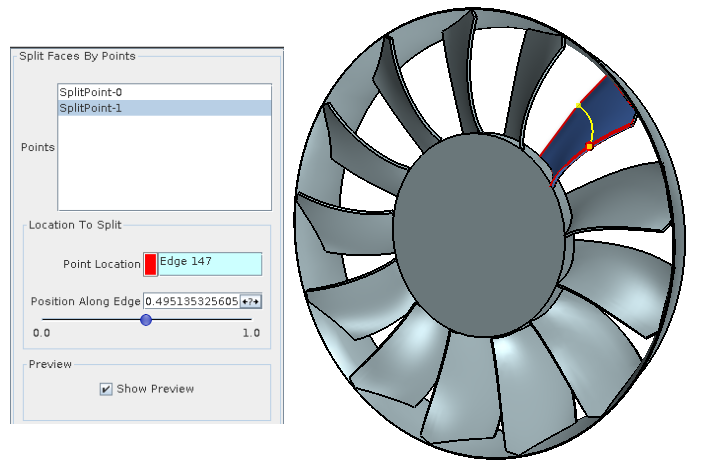Click the Split Faces By Points panel title

tap(77, 56)
